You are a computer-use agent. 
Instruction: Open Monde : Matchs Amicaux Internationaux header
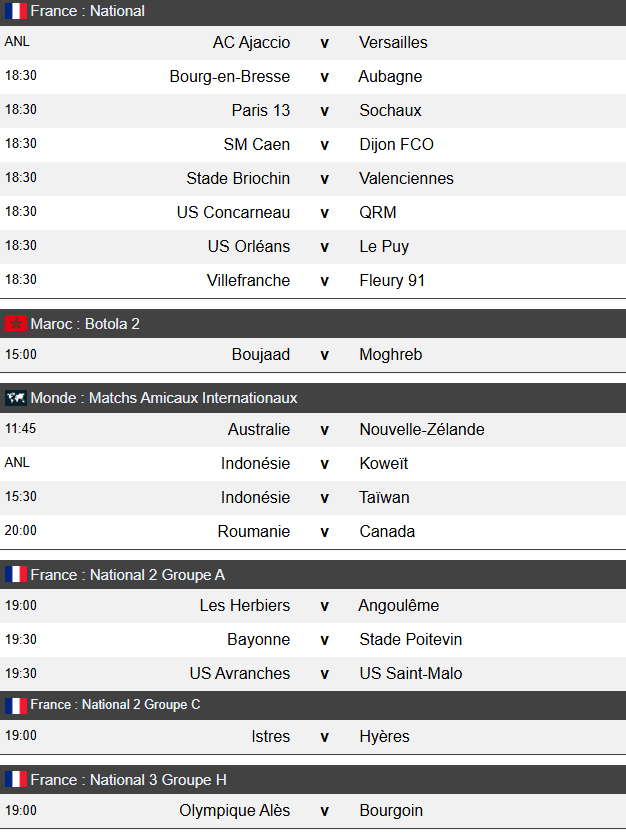coord(164,398)
